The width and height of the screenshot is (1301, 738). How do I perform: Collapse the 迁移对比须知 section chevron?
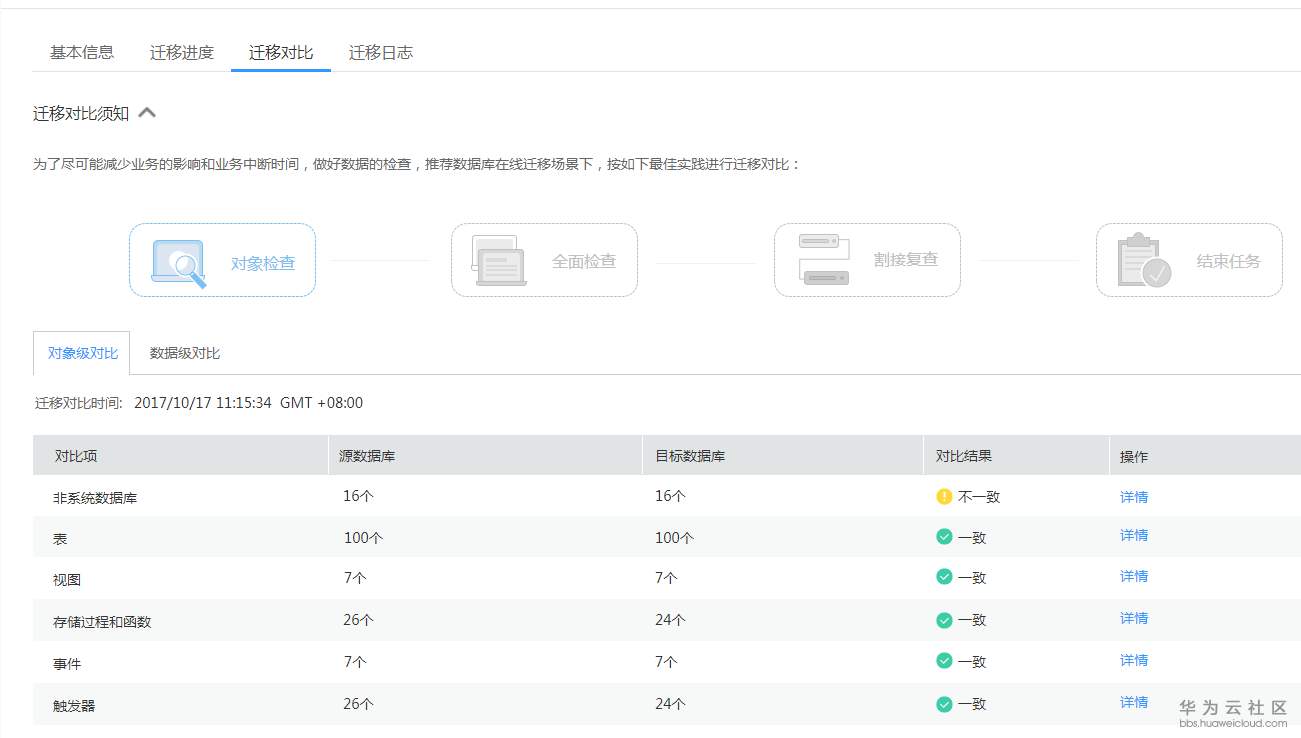(147, 113)
